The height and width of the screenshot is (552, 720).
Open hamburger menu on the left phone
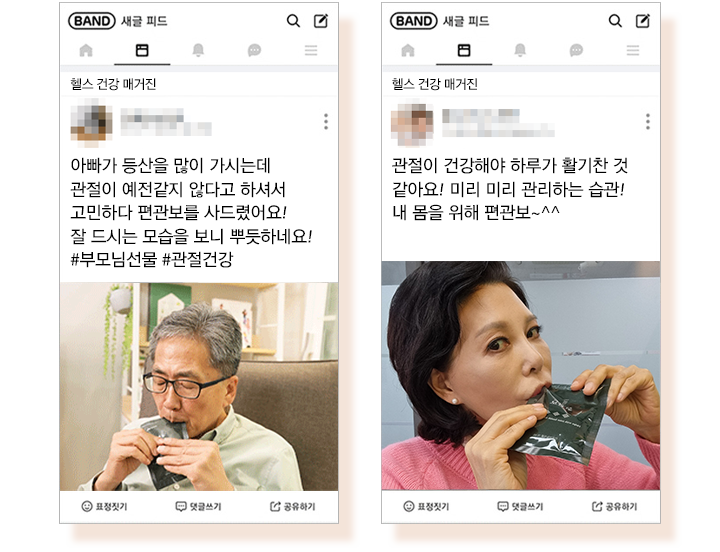311,50
